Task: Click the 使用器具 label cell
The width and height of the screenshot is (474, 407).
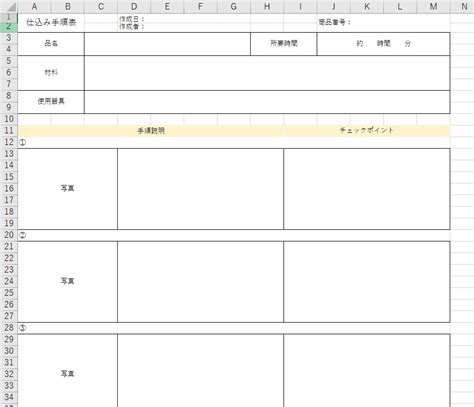Action: pyautogui.click(x=51, y=102)
